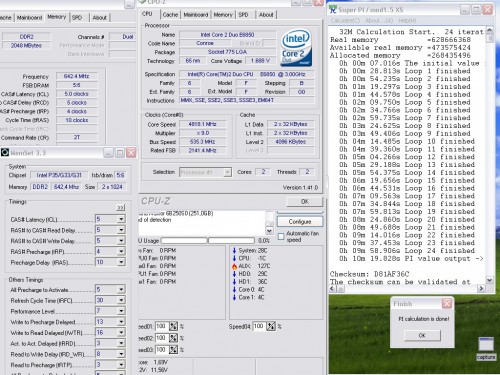Open the Processor #1 selection dropdown in CPU-Z
The height and width of the screenshot is (375, 500).
[x=228, y=172]
